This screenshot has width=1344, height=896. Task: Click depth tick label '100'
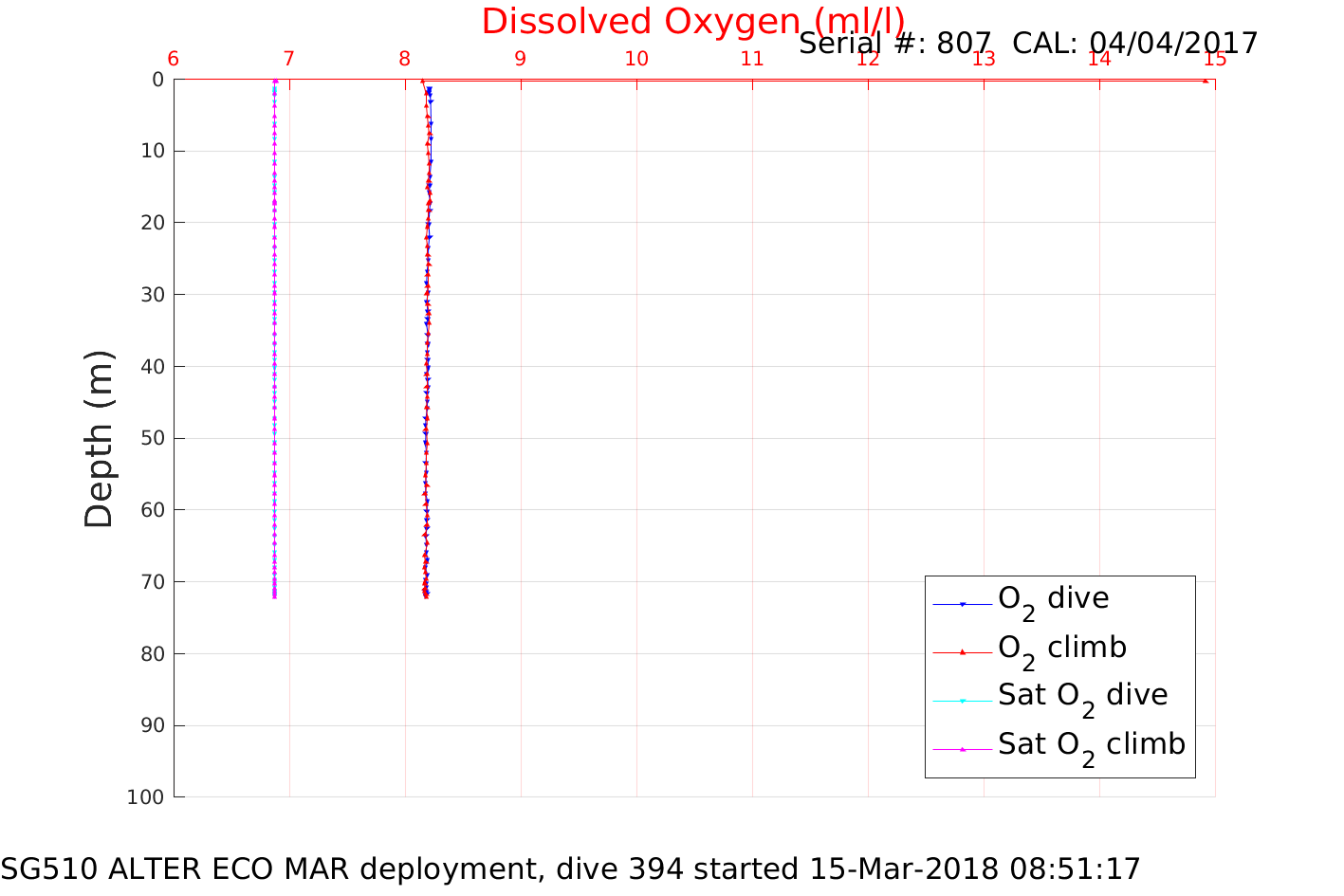click(145, 797)
